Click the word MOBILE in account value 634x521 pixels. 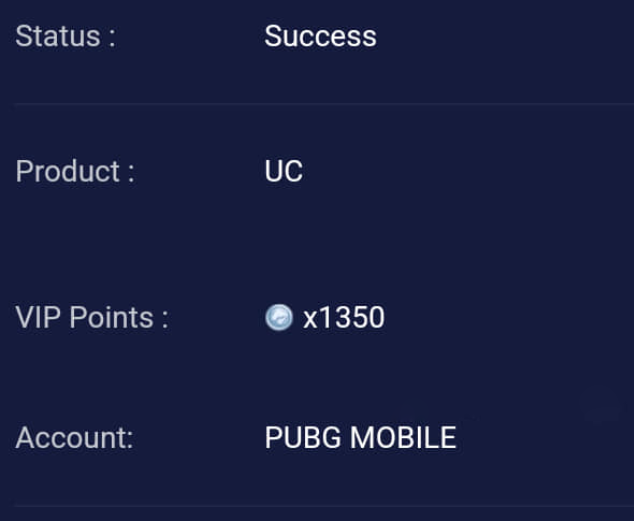point(403,438)
